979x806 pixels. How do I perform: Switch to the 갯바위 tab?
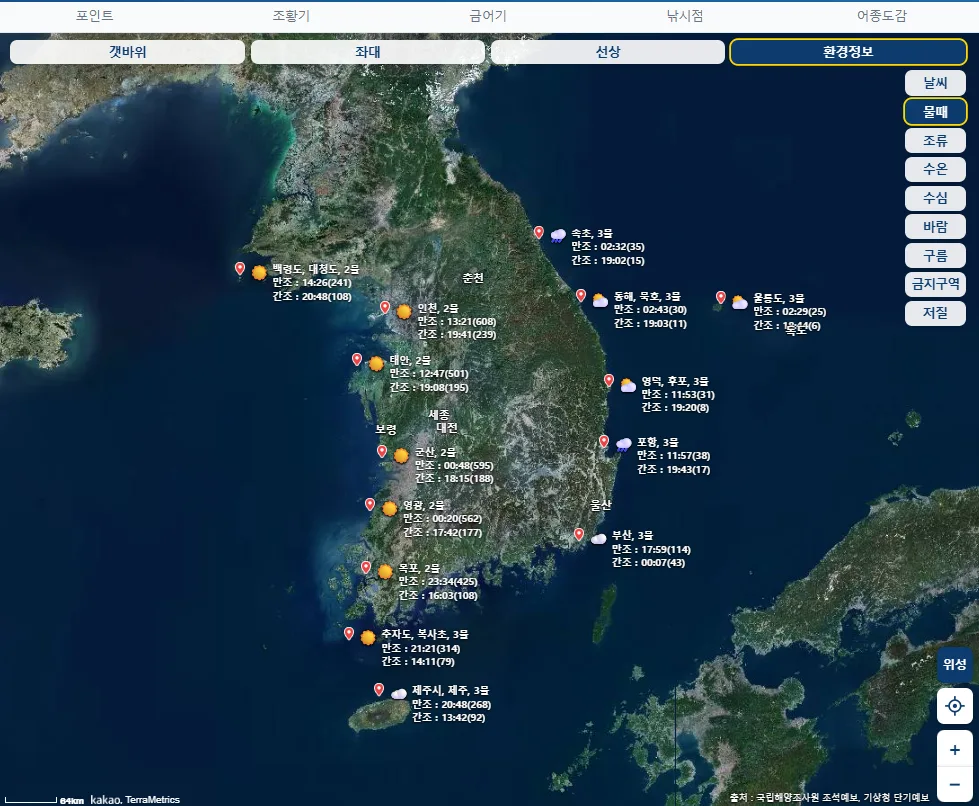click(x=127, y=52)
